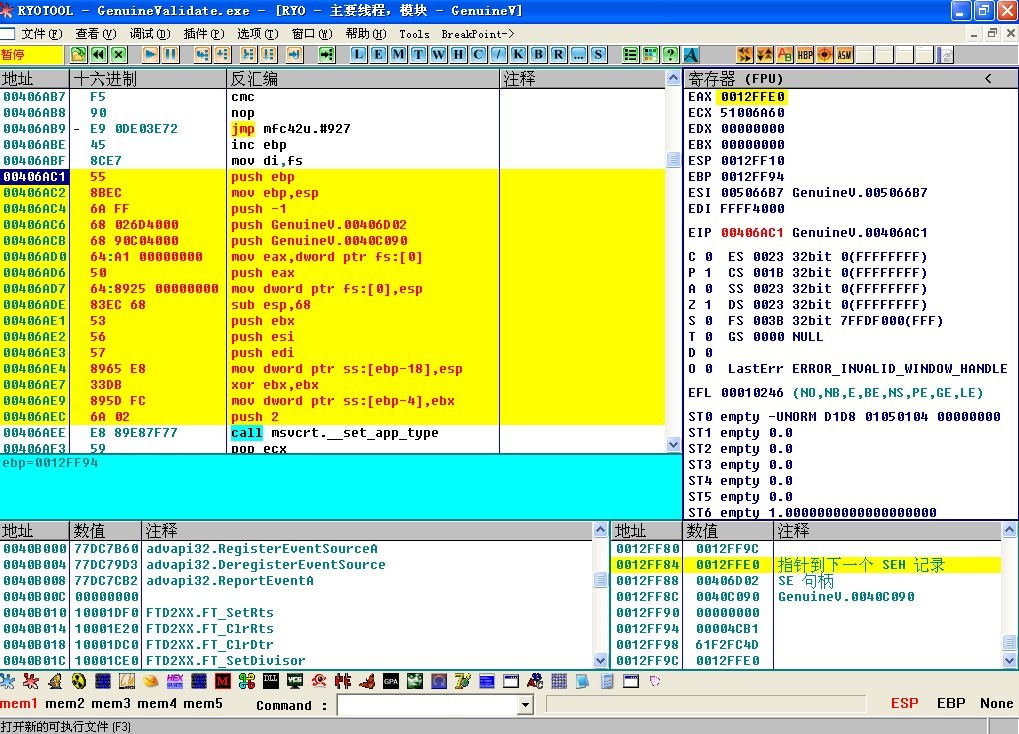Click the Run (play) toolbar icon
This screenshot has height=734, width=1019.
coord(151,55)
